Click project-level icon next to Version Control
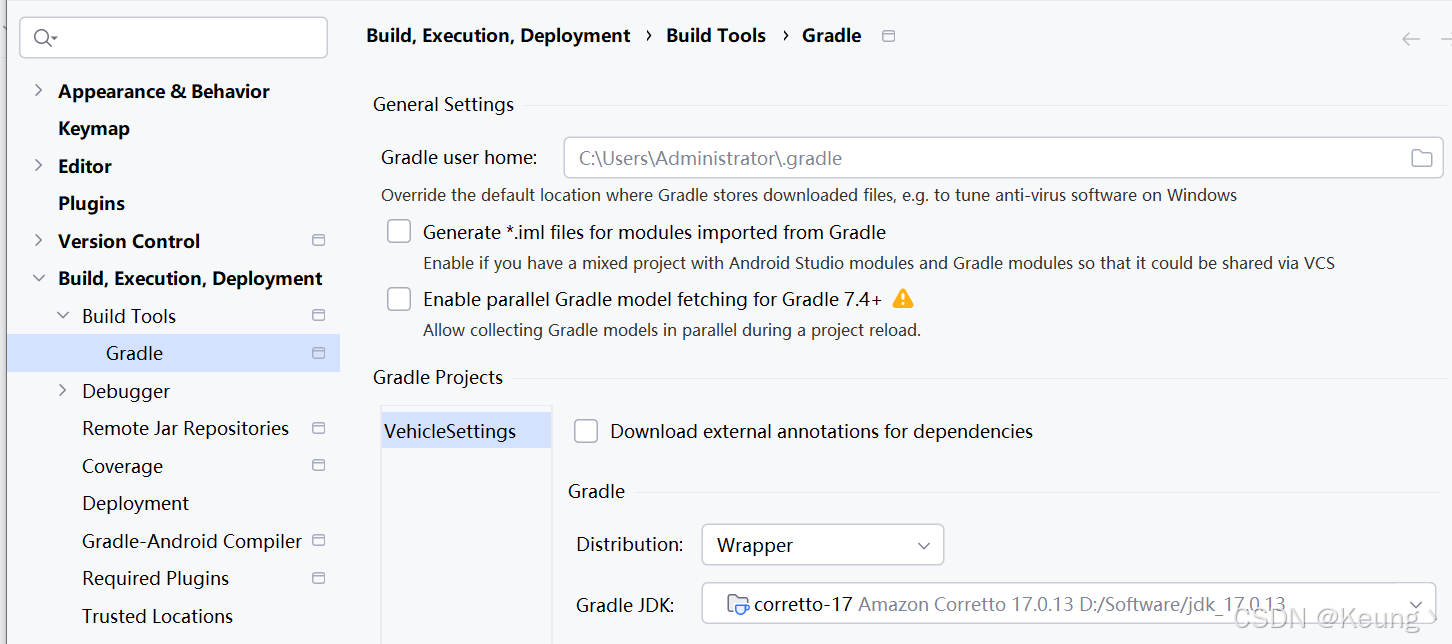Screen dimensions: 1452x644 click(319, 241)
